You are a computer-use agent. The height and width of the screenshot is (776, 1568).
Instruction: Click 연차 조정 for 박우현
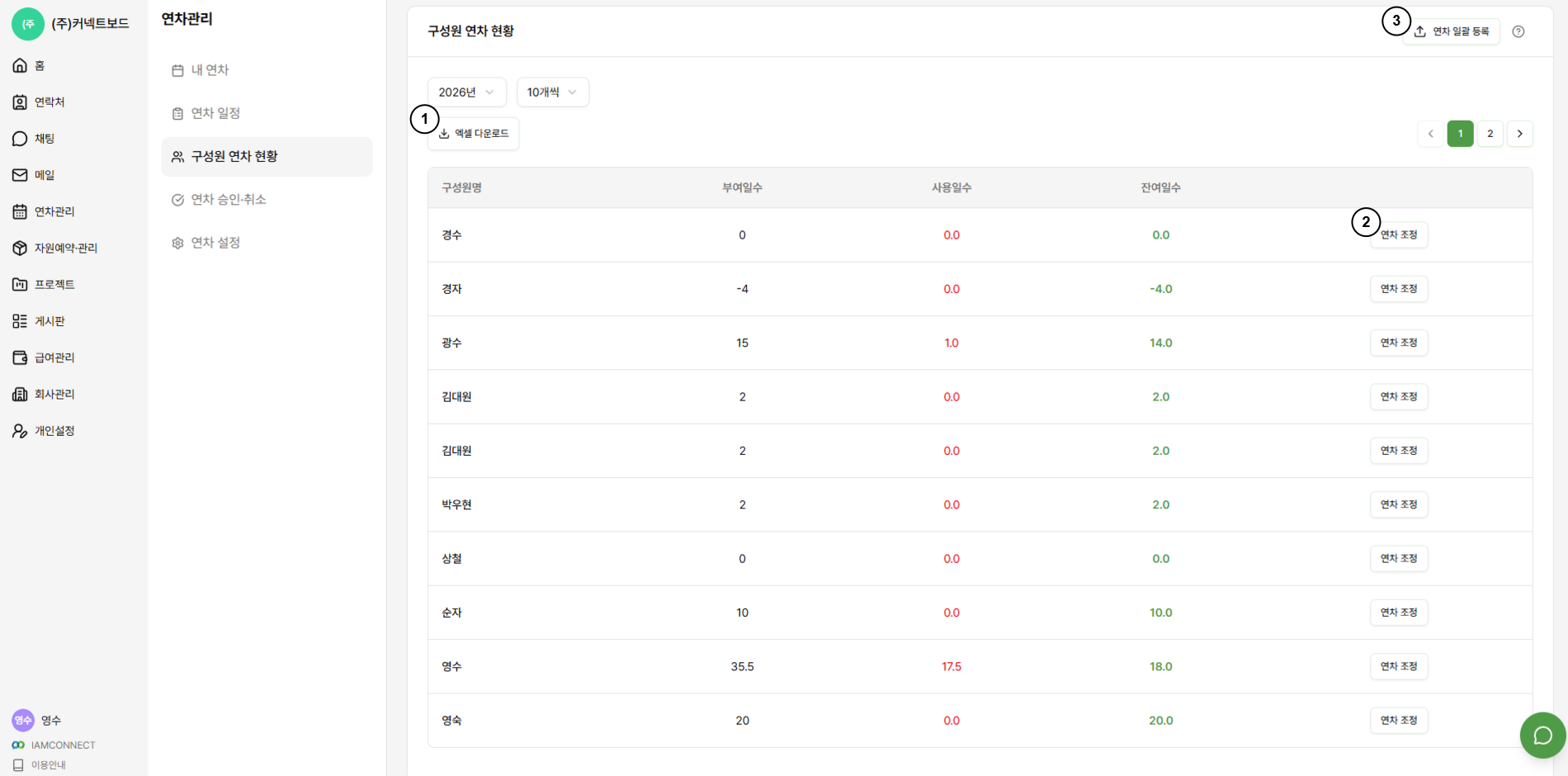pyautogui.click(x=1399, y=504)
